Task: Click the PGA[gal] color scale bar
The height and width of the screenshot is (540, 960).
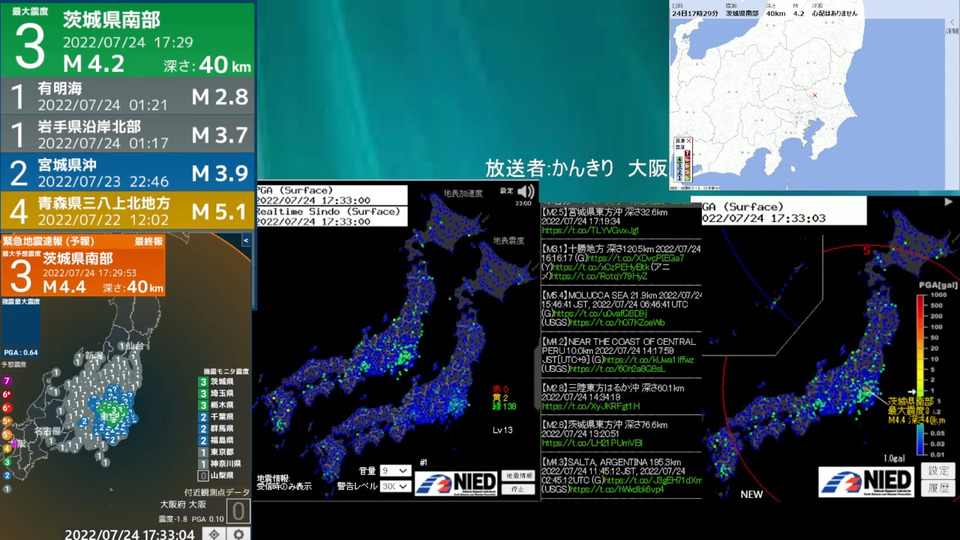Action: pos(921,375)
